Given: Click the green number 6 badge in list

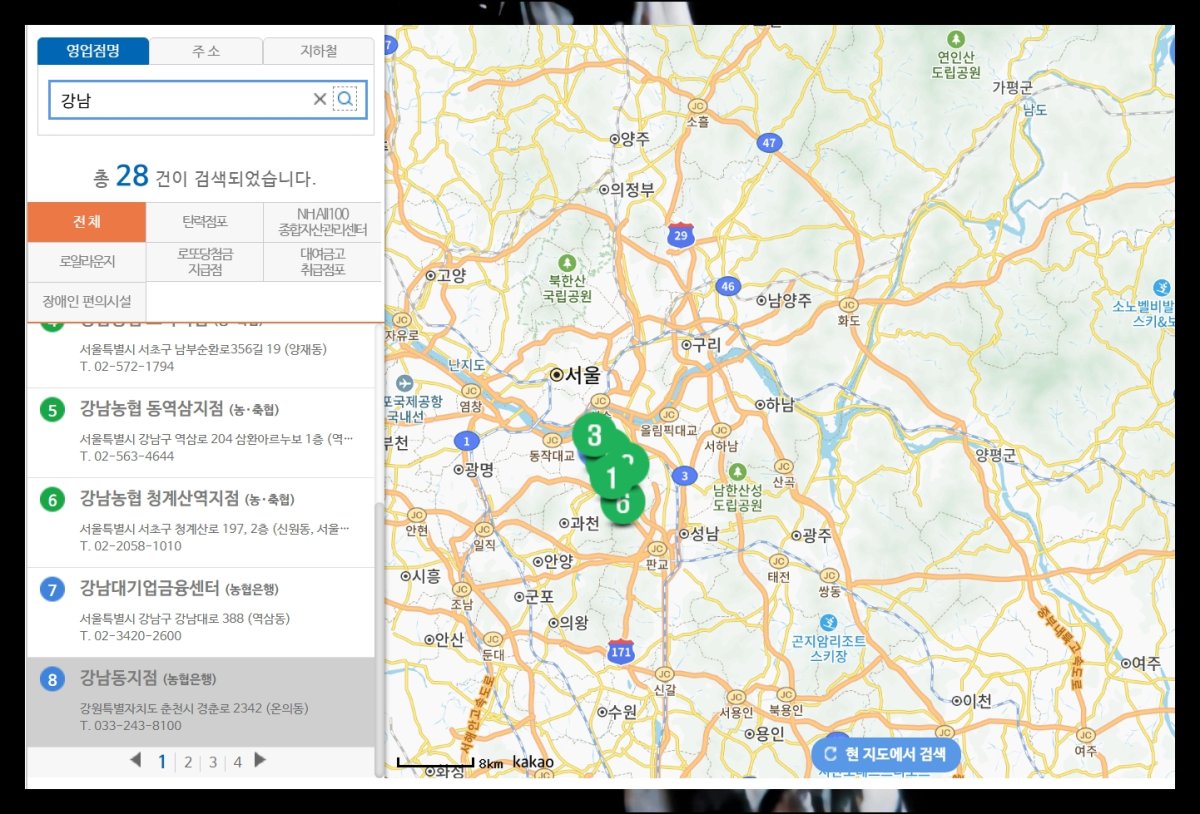Looking at the screenshot, I should [53, 500].
